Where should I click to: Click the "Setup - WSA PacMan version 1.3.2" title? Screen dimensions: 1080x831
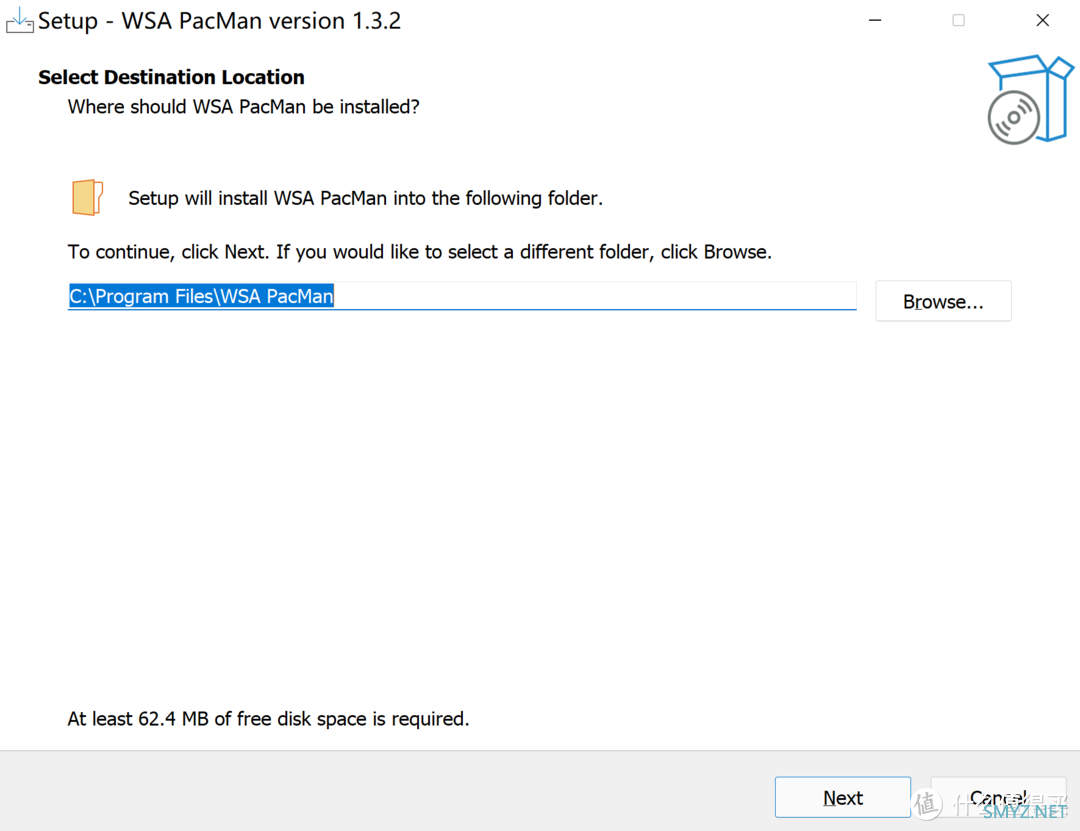[x=219, y=21]
